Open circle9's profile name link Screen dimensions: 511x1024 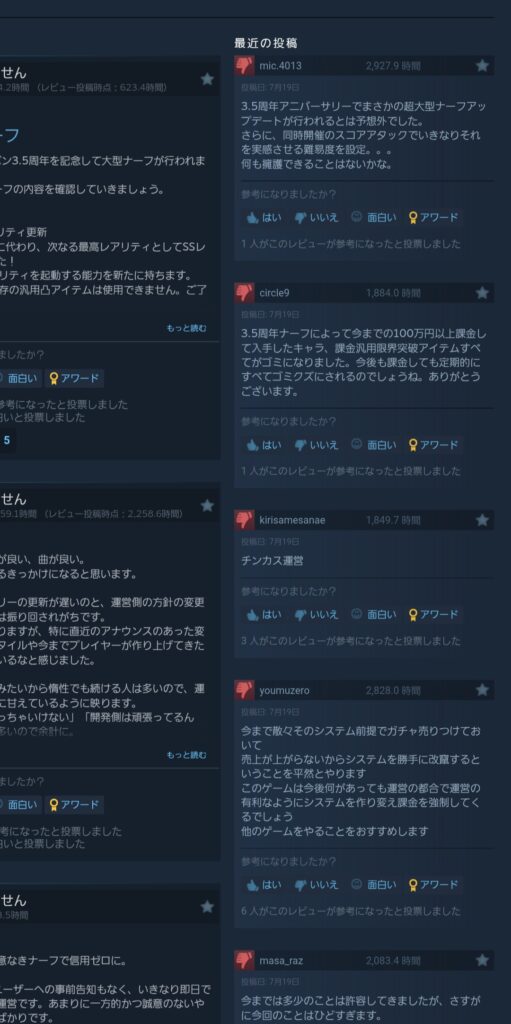click(x=274, y=293)
